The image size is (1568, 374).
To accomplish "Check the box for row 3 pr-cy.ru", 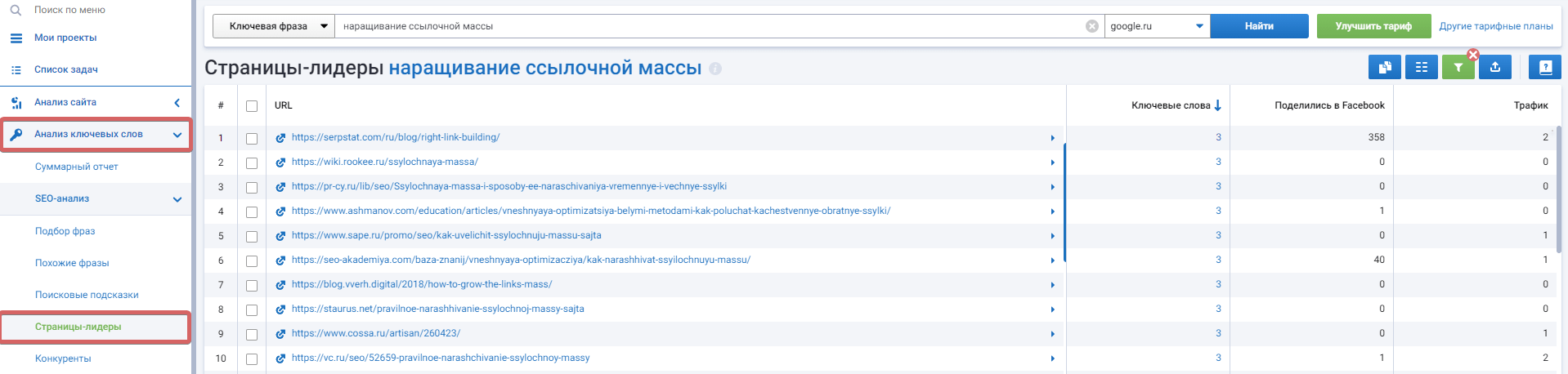I will coord(252,188).
